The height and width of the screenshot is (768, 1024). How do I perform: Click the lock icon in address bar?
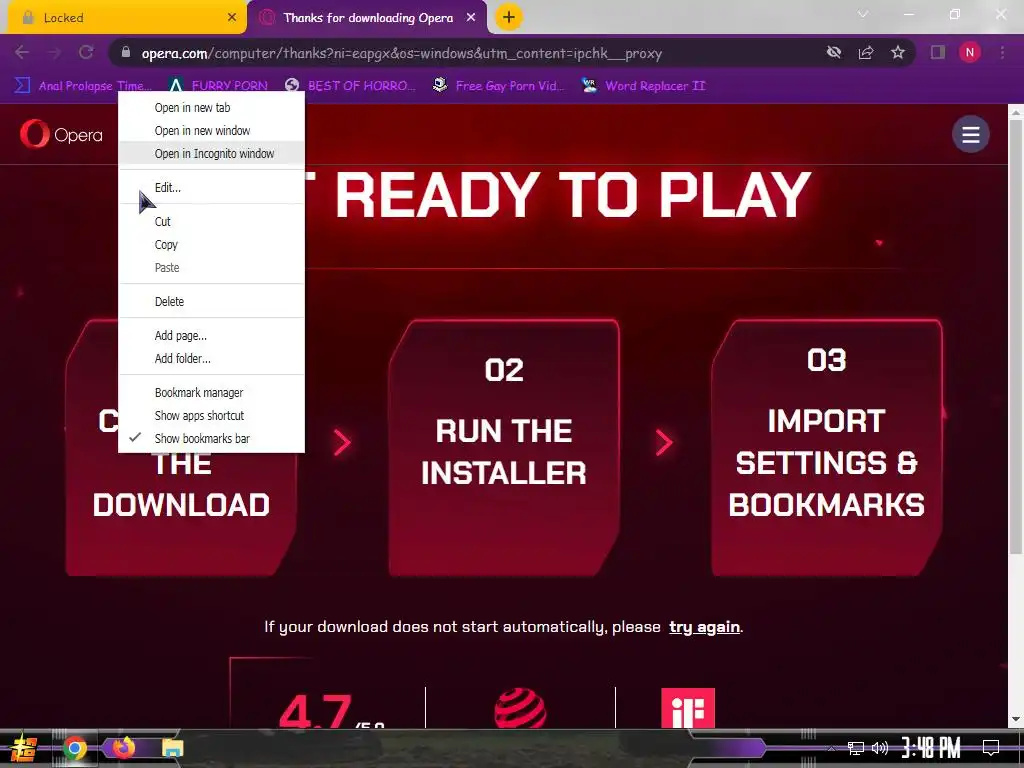click(x=126, y=53)
